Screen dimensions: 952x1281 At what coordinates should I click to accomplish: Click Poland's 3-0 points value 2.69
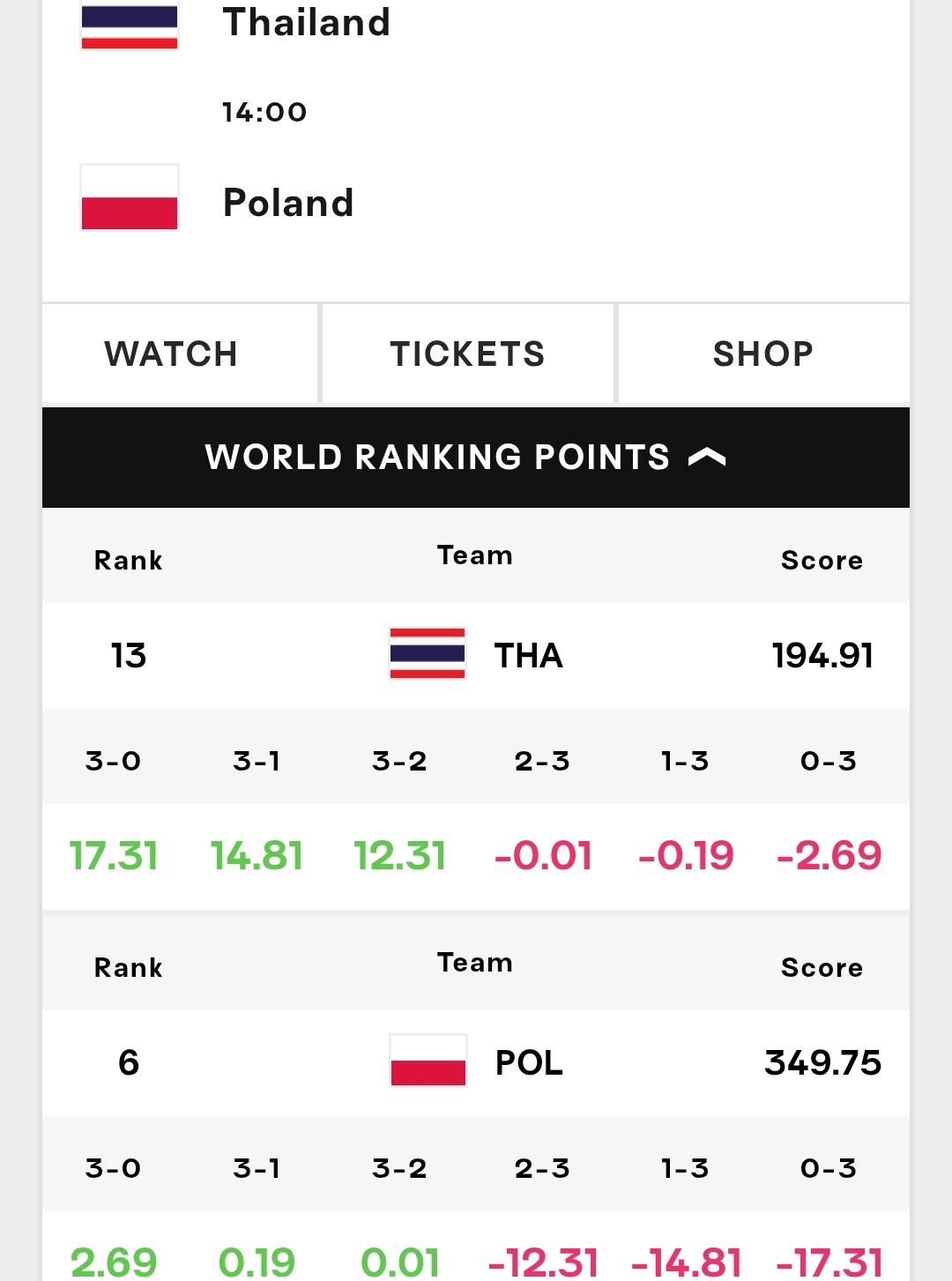click(x=114, y=1262)
